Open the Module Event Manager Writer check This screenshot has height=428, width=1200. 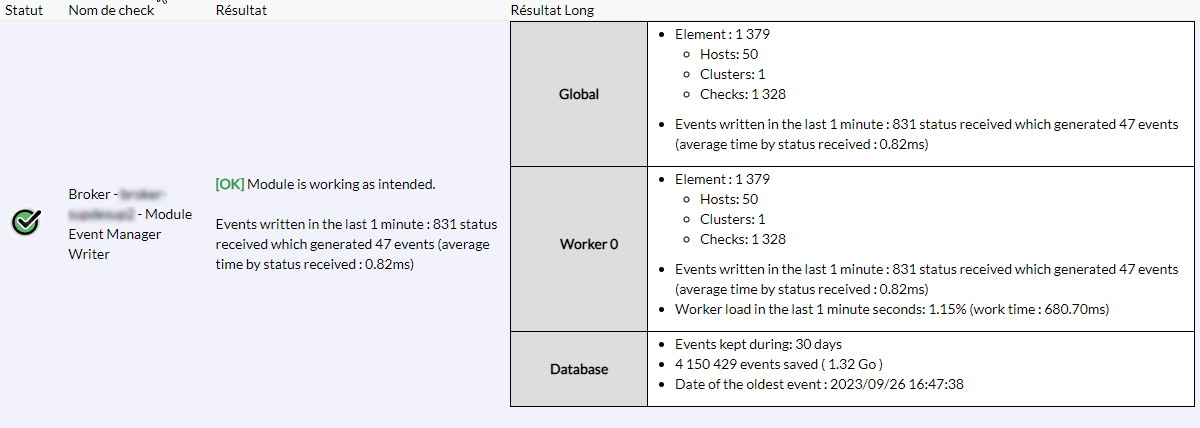click(129, 224)
